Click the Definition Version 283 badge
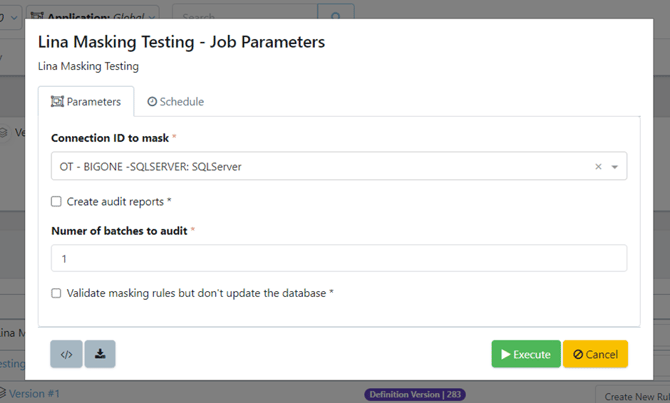 [415, 394]
